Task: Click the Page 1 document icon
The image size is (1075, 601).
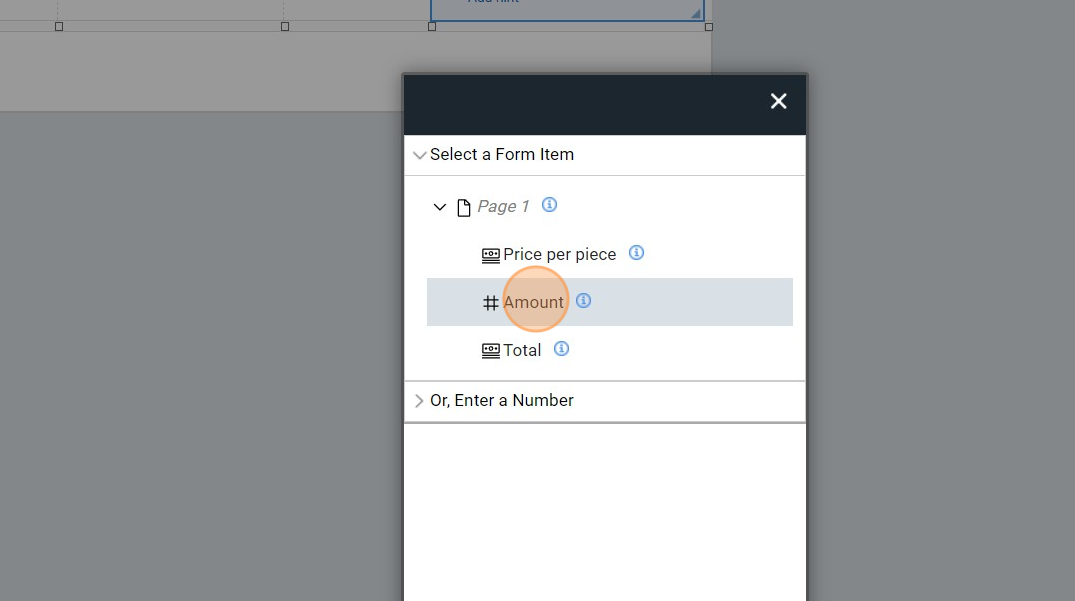Action: [463, 207]
